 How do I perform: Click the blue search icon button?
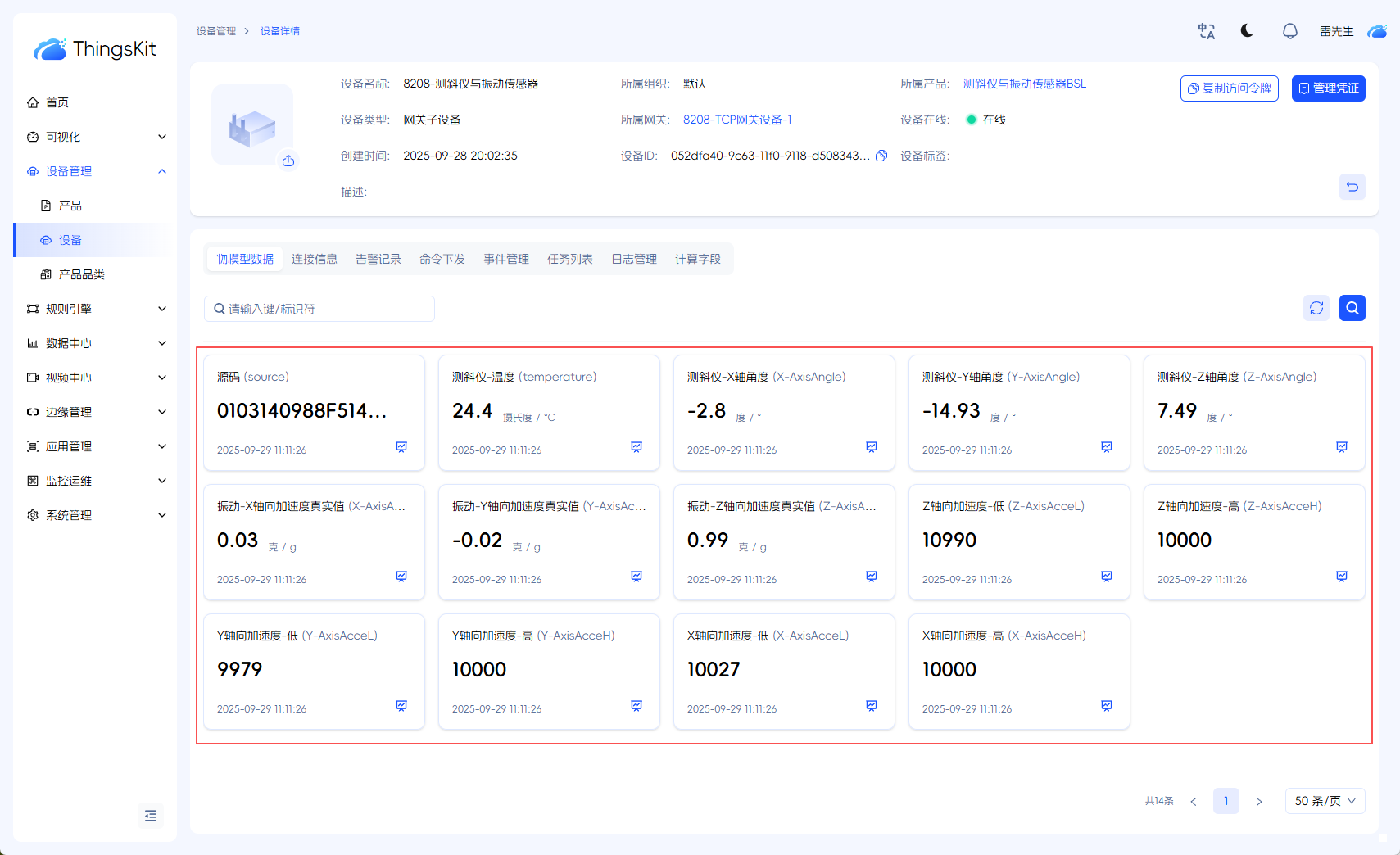(x=1352, y=308)
